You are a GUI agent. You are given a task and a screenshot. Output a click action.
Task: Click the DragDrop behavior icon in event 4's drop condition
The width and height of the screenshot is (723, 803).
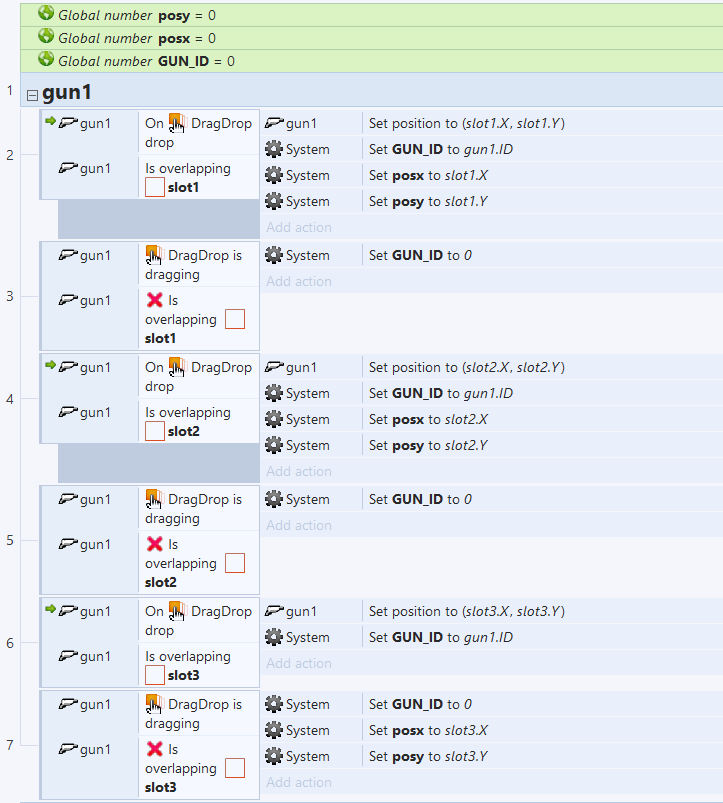[177, 367]
